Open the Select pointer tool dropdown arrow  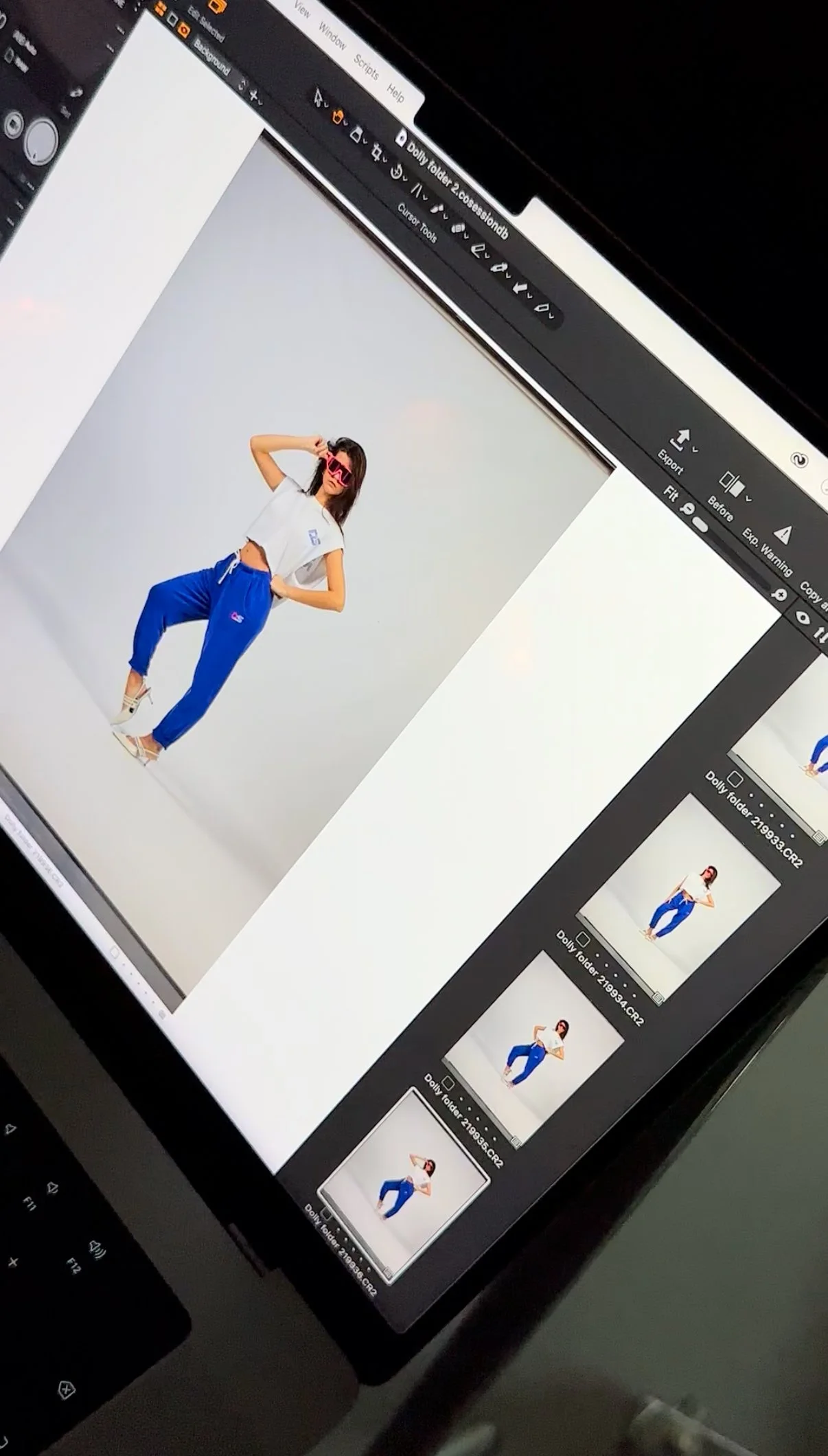tap(327, 106)
